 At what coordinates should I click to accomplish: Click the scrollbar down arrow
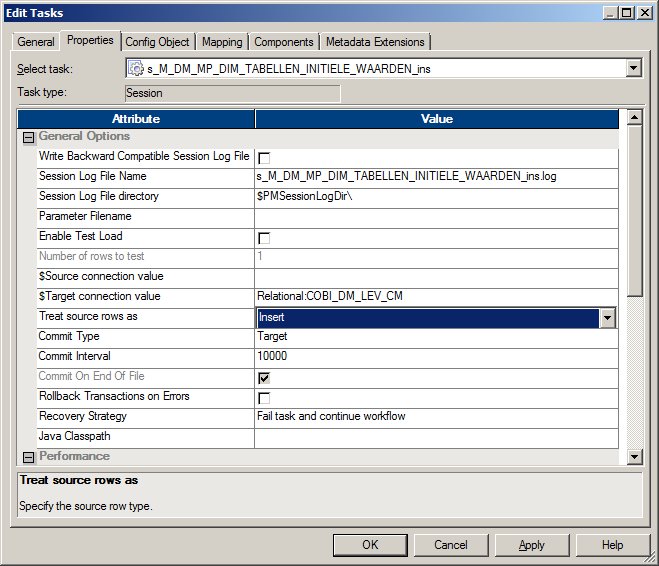[633, 457]
